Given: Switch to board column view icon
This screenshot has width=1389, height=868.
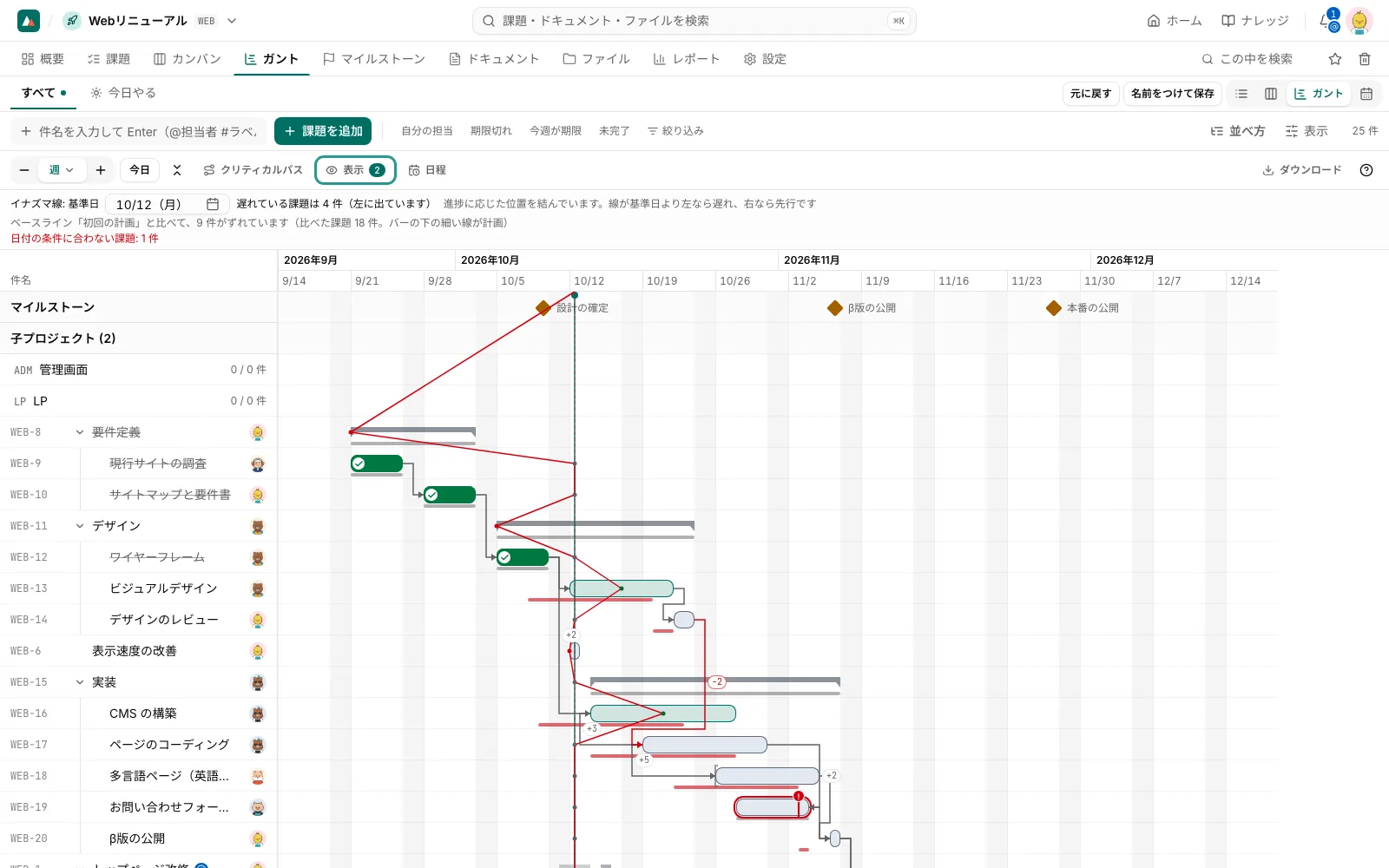Looking at the screenshot, I should coord(1271,94).
